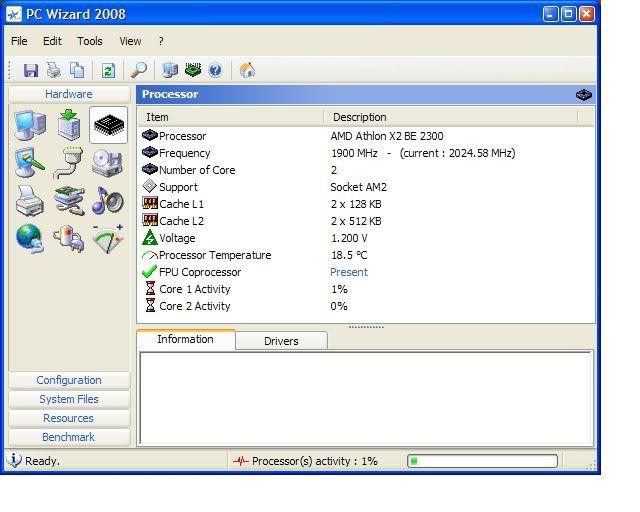The image size is (640, 512).
Task: Select the Core 2 Activity row
Action: pyautogui.click(x=366, y=306)
